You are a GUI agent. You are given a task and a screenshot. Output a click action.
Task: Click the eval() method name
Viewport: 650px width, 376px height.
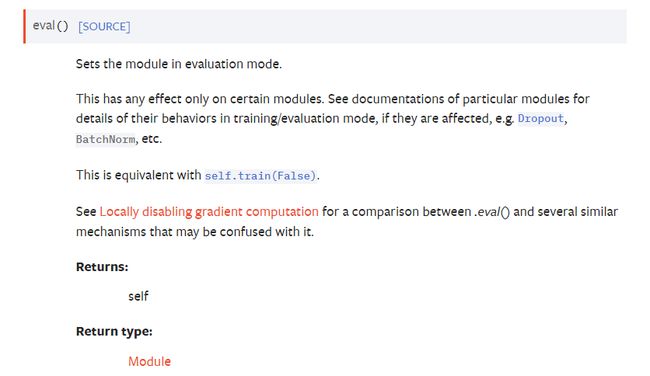point(50,26)
